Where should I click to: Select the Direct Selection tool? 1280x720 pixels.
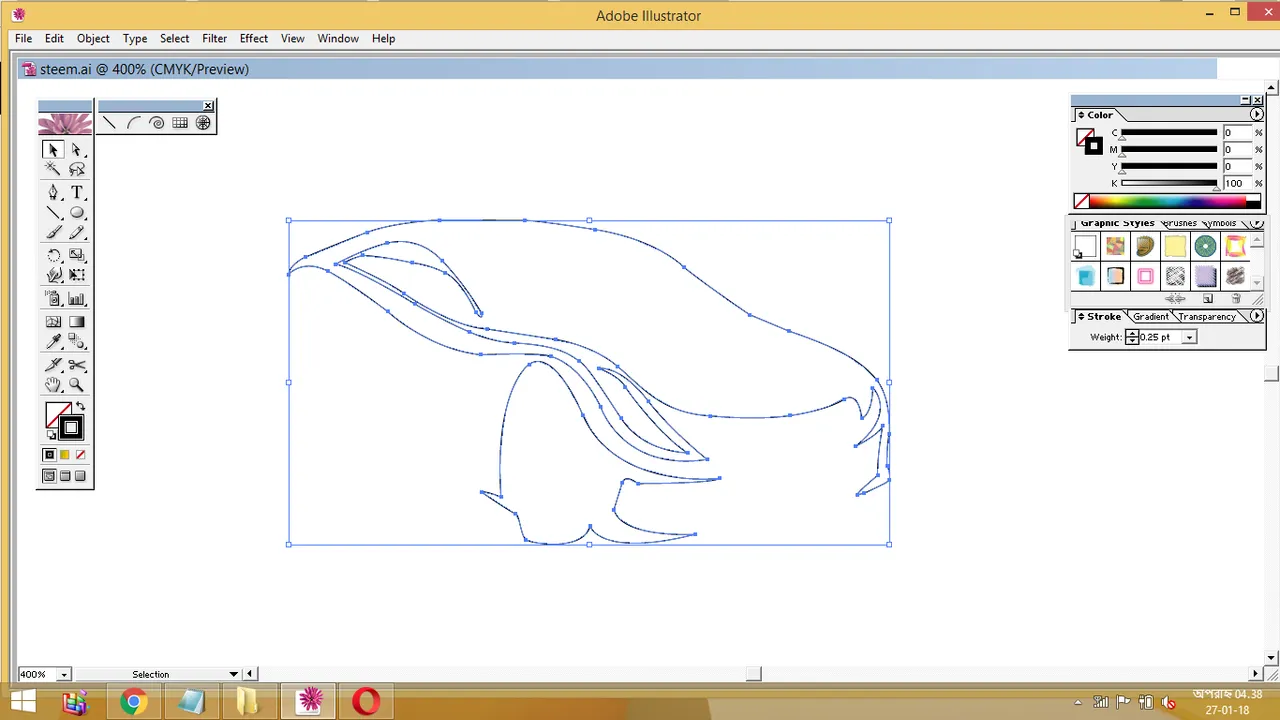(x=76, y=150)
